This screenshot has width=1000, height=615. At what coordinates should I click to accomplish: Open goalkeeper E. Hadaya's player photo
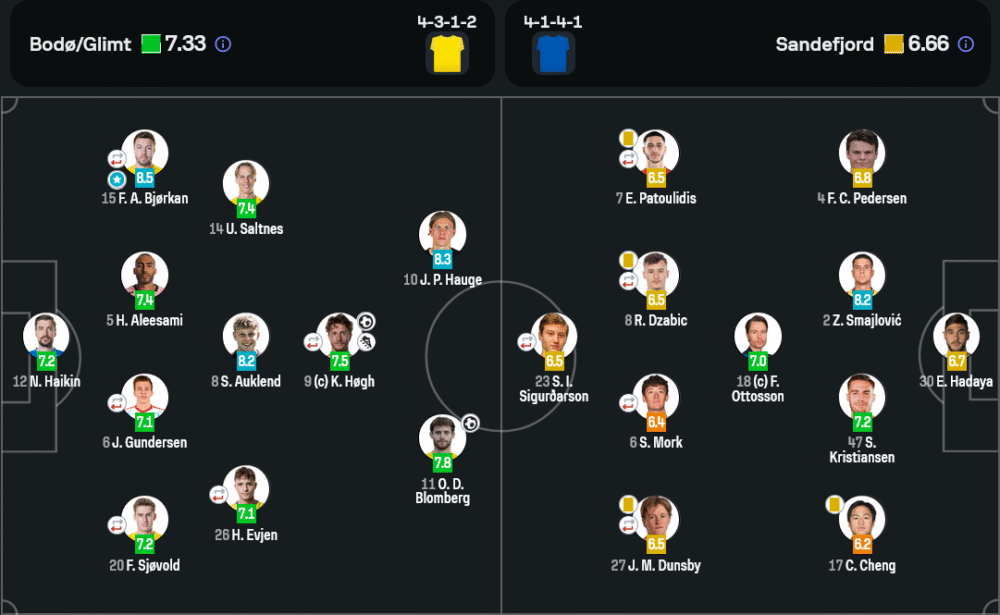click(x=955, y=336)
